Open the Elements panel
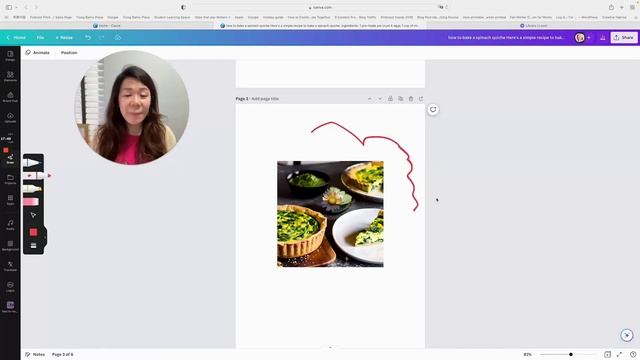The height and width of the screenshot is (360, 640). pos(10,76)
